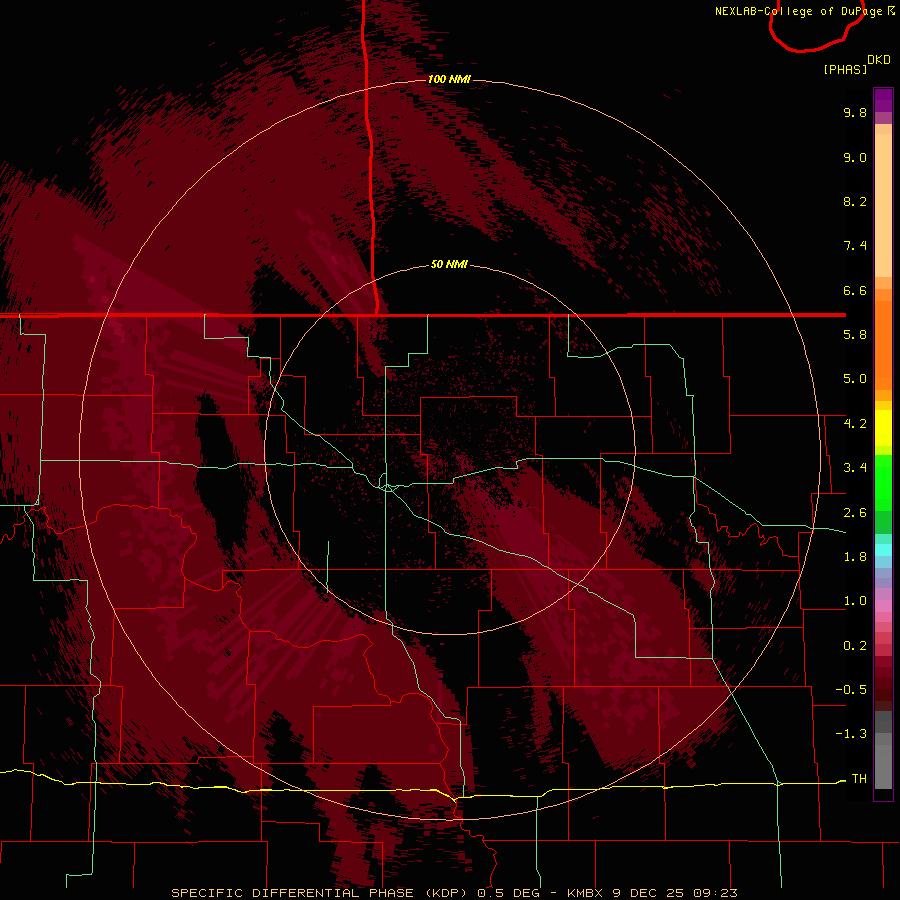Pick the cyan segment of the color bar
This screenshot has height=900, width=900.
coord(883,549)
